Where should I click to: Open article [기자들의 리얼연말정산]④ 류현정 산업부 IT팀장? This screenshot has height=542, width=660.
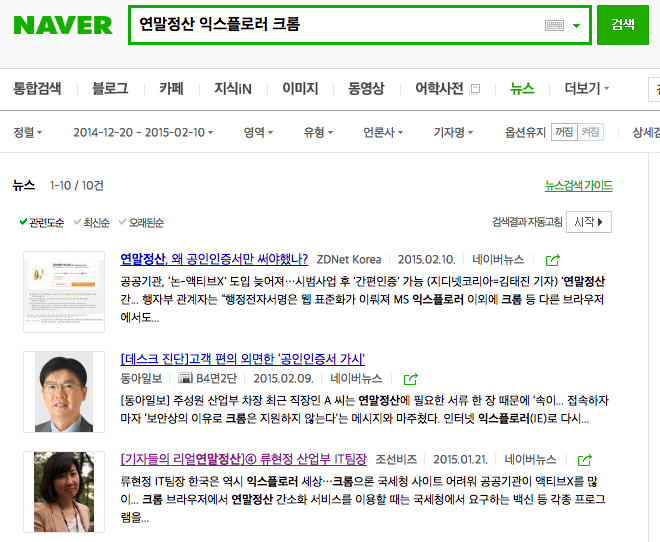pyautogui.click(x=243, y=459)
